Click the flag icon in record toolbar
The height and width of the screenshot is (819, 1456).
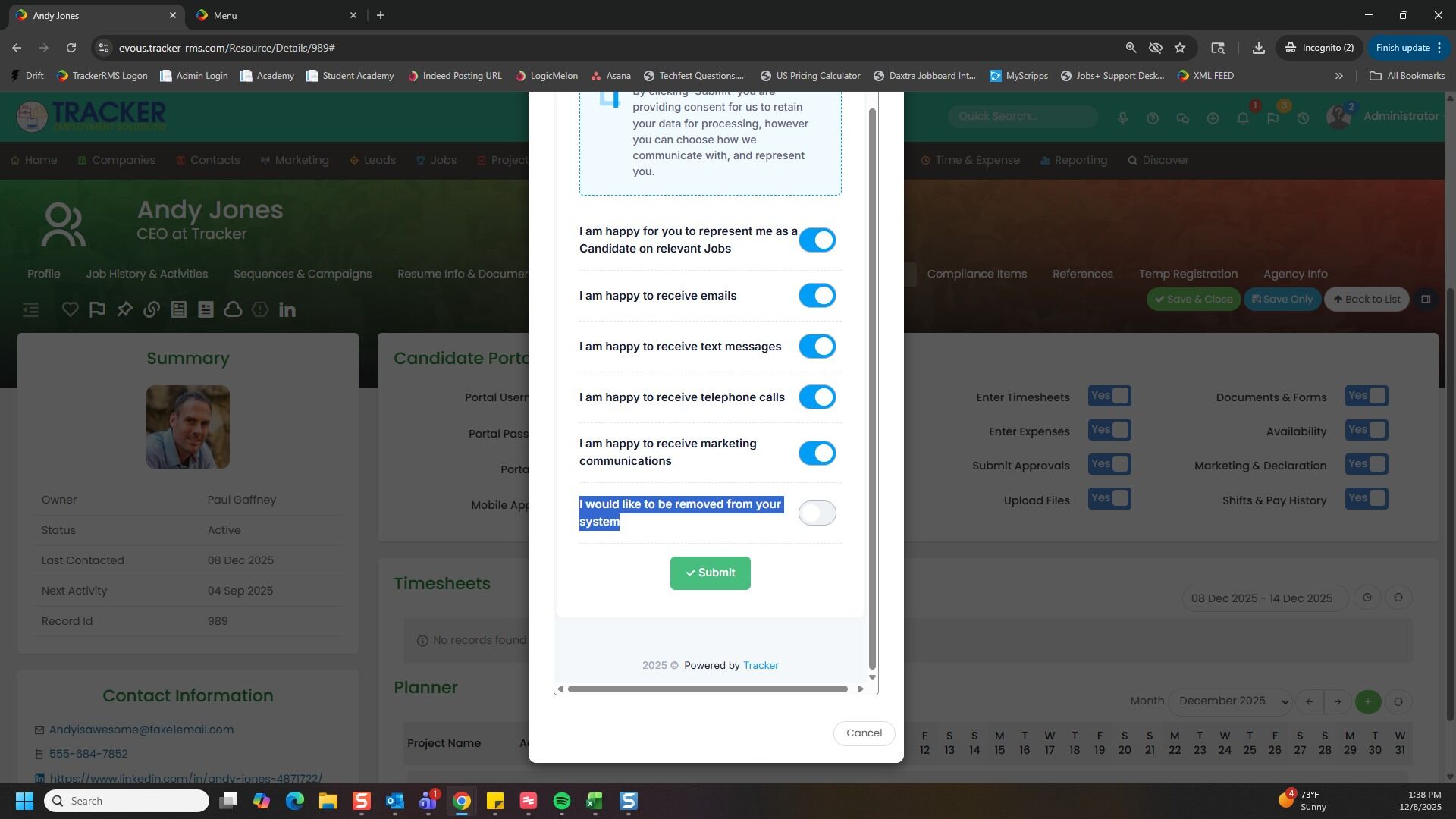tap(97, 309)
